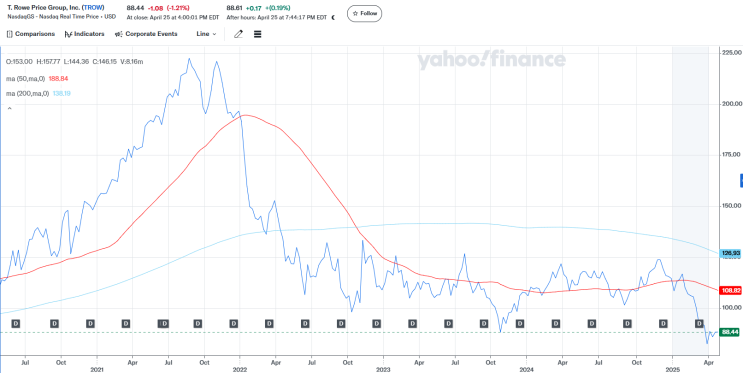This screenshot has height=373, width=743.
Task: Click the June 2023 dividend marker
Action: pos(448,323)
